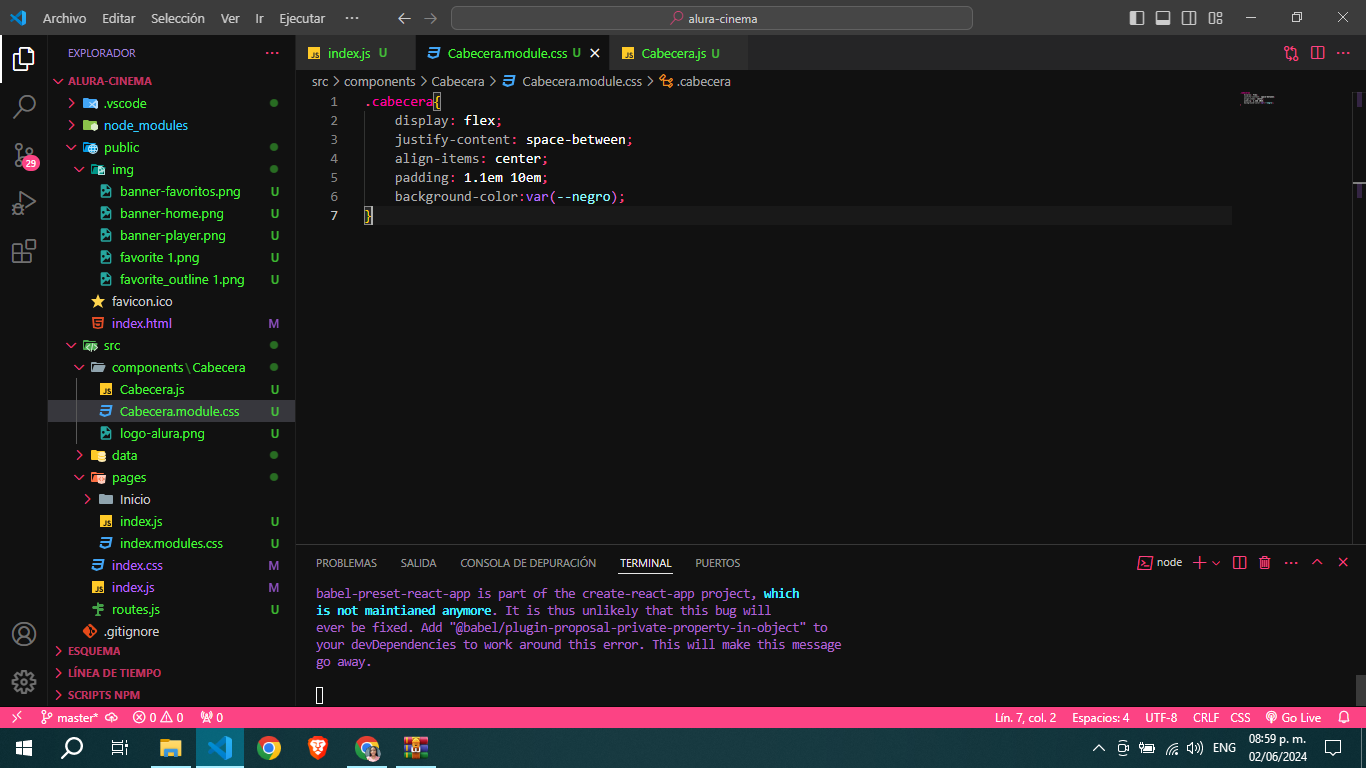Open the Explorer view in activity bar
This screenshot has height=768, width=1366.
click(x=24, y=59)
